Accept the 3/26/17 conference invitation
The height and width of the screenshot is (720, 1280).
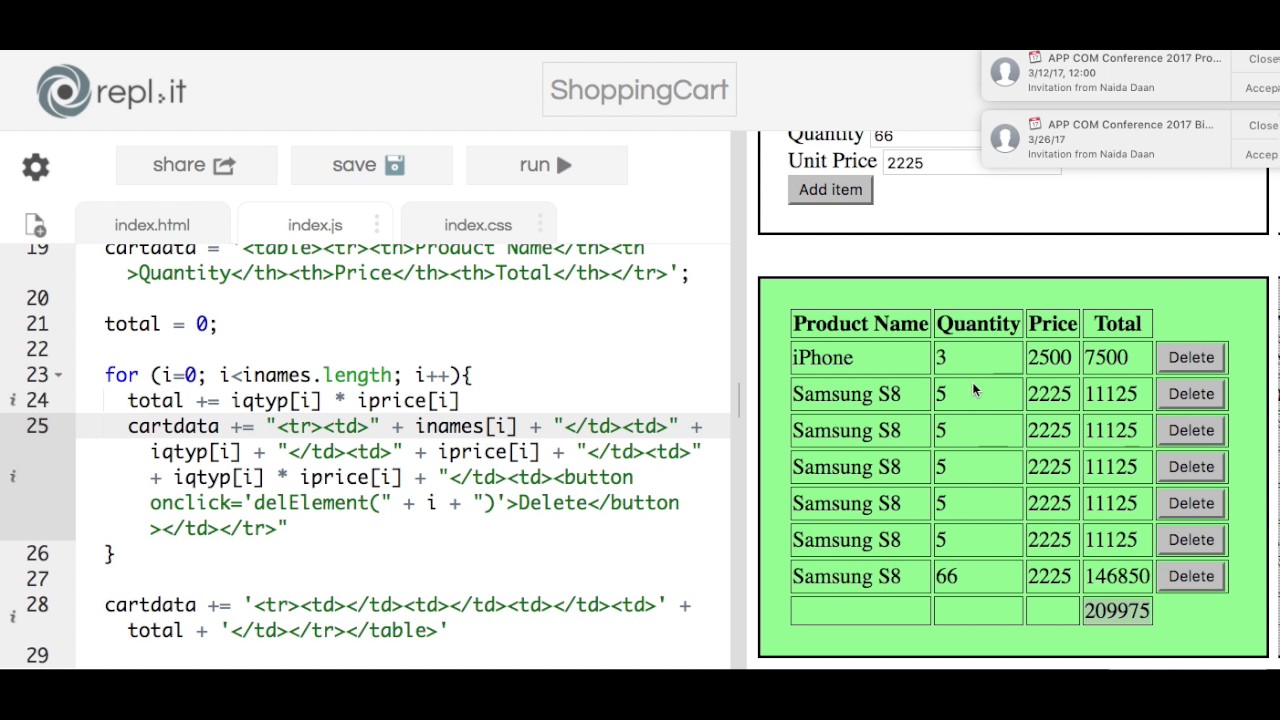tap(1262, 154)
